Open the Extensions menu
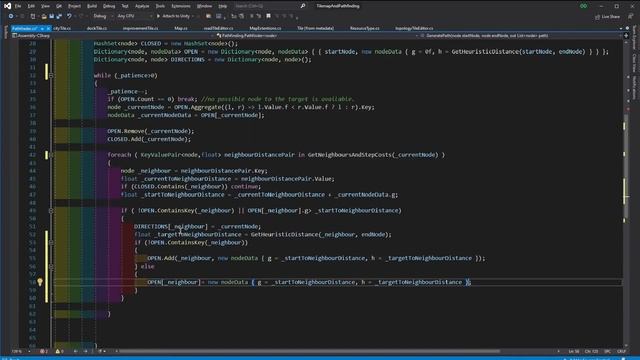The height and width of the screenshot is (360, 640). coord(180,6)
